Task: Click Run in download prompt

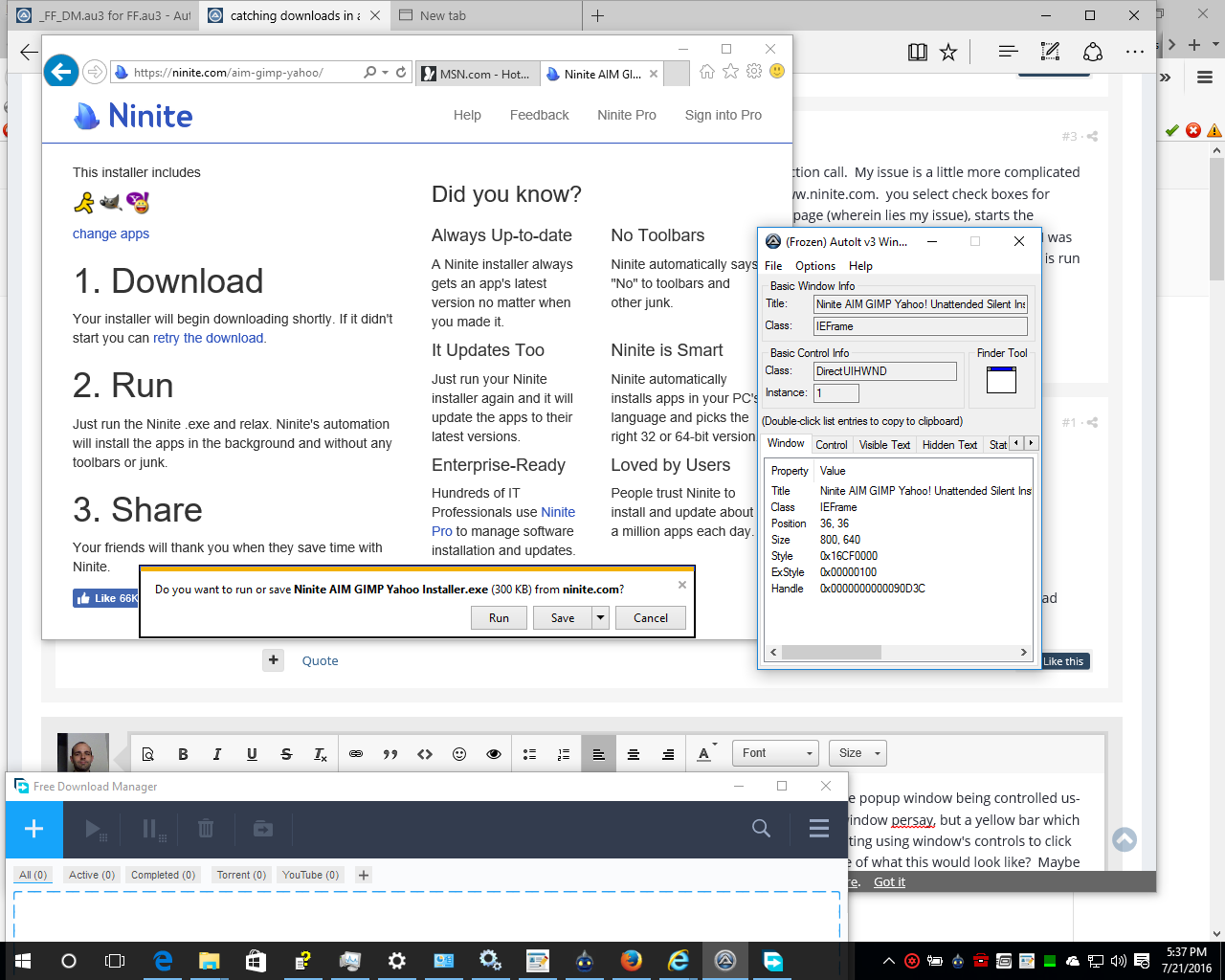Action: click(x=499, y=617)
